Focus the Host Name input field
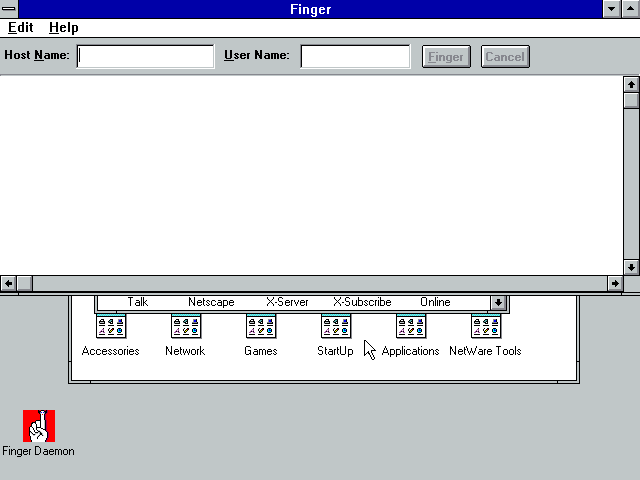Viewport: 640px width, 480px height. coord(145,56)
